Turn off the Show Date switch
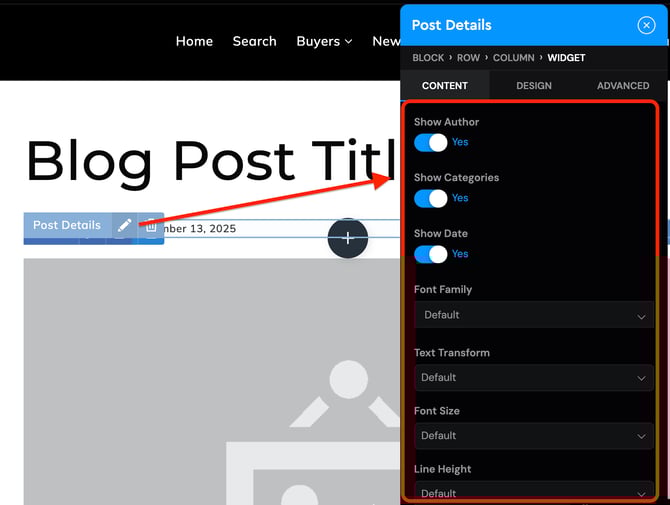The width and height of the screenshot is (670, 505). [x=431, y=254]
